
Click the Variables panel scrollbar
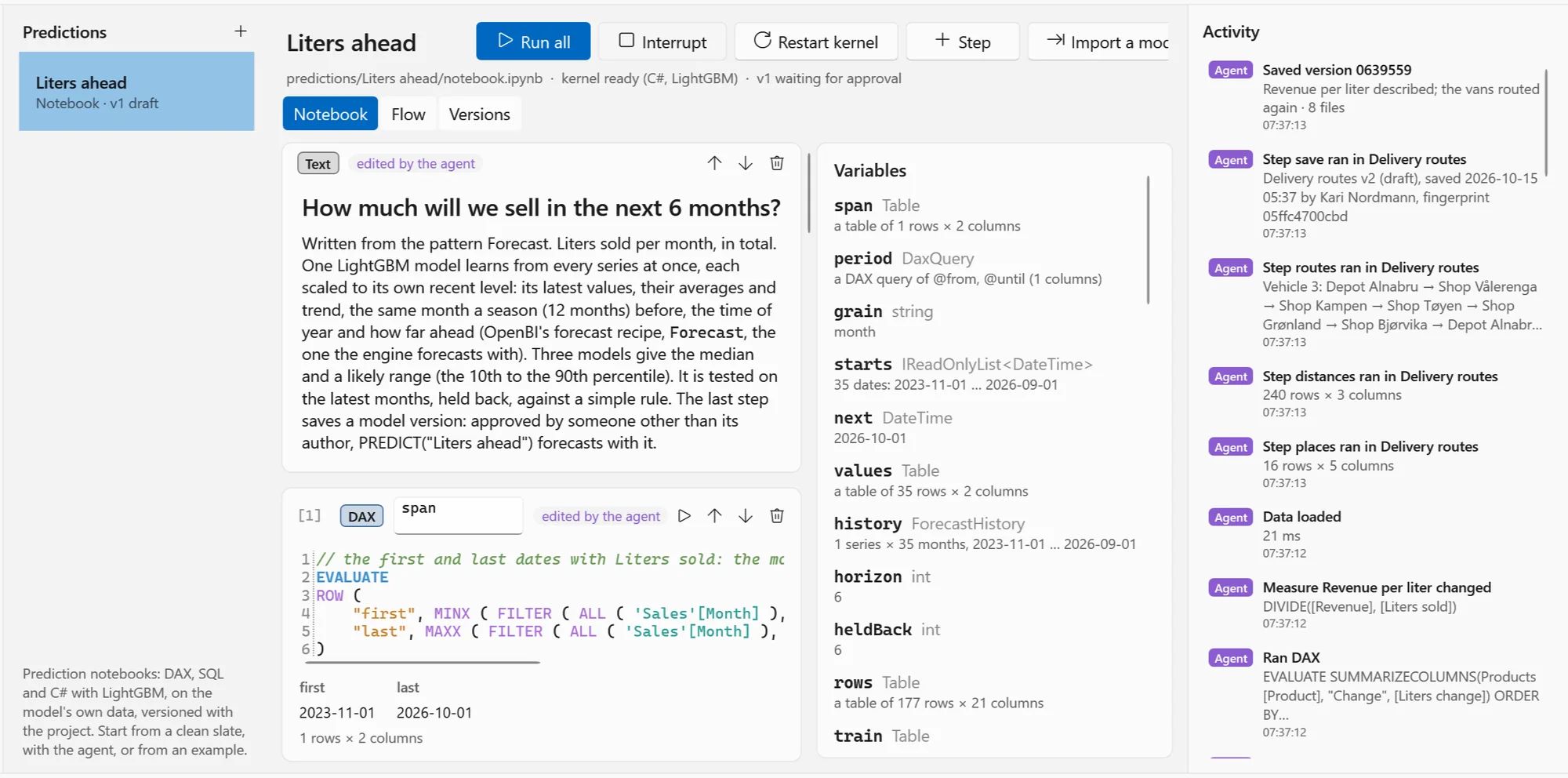click(x=1148, y=240)
